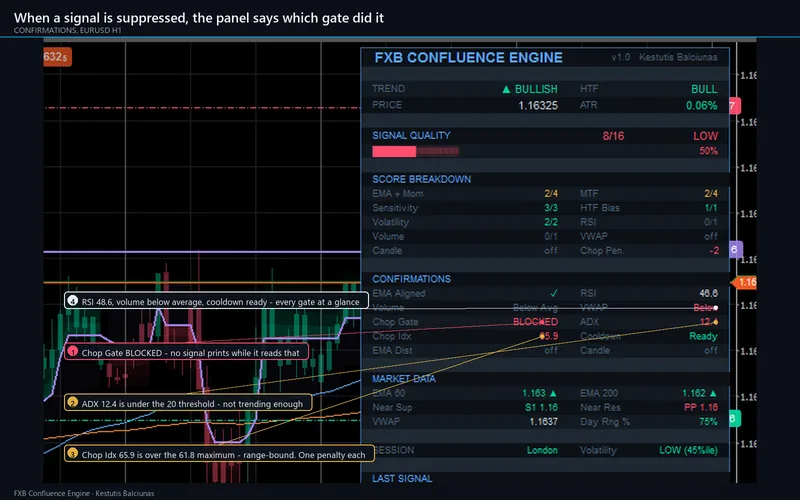This screenshot has height=500, width=800.
Task: Click the ATR value 0.06%
Action: [x=702, y=106]
